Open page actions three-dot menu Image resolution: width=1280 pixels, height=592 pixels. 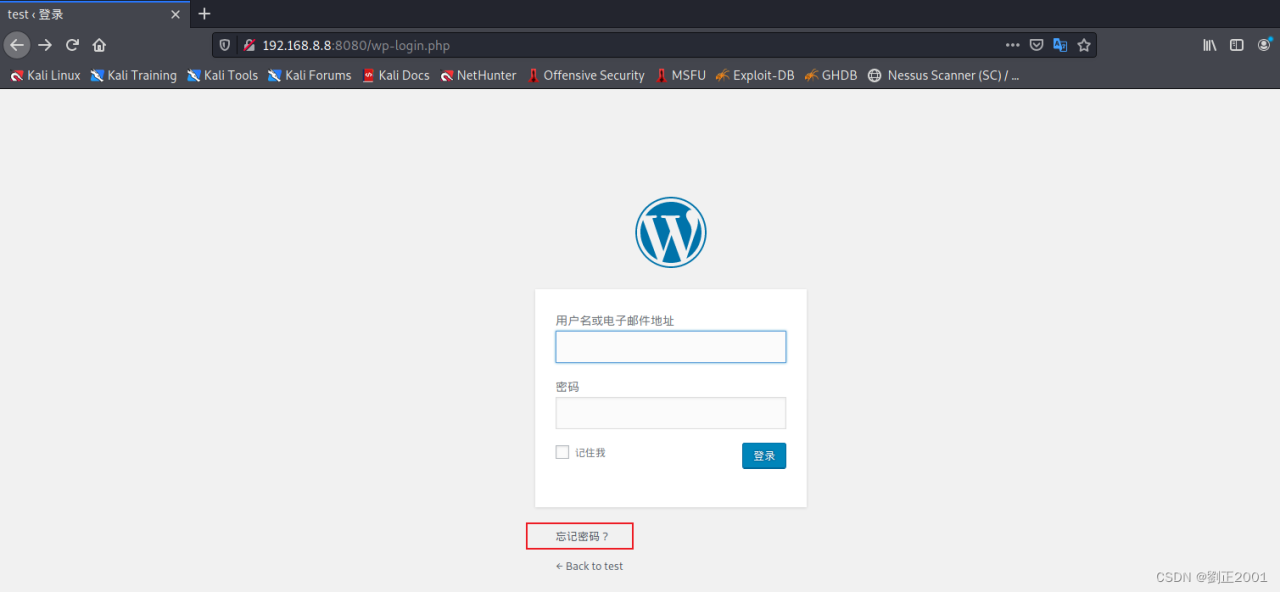(1012, 45)
